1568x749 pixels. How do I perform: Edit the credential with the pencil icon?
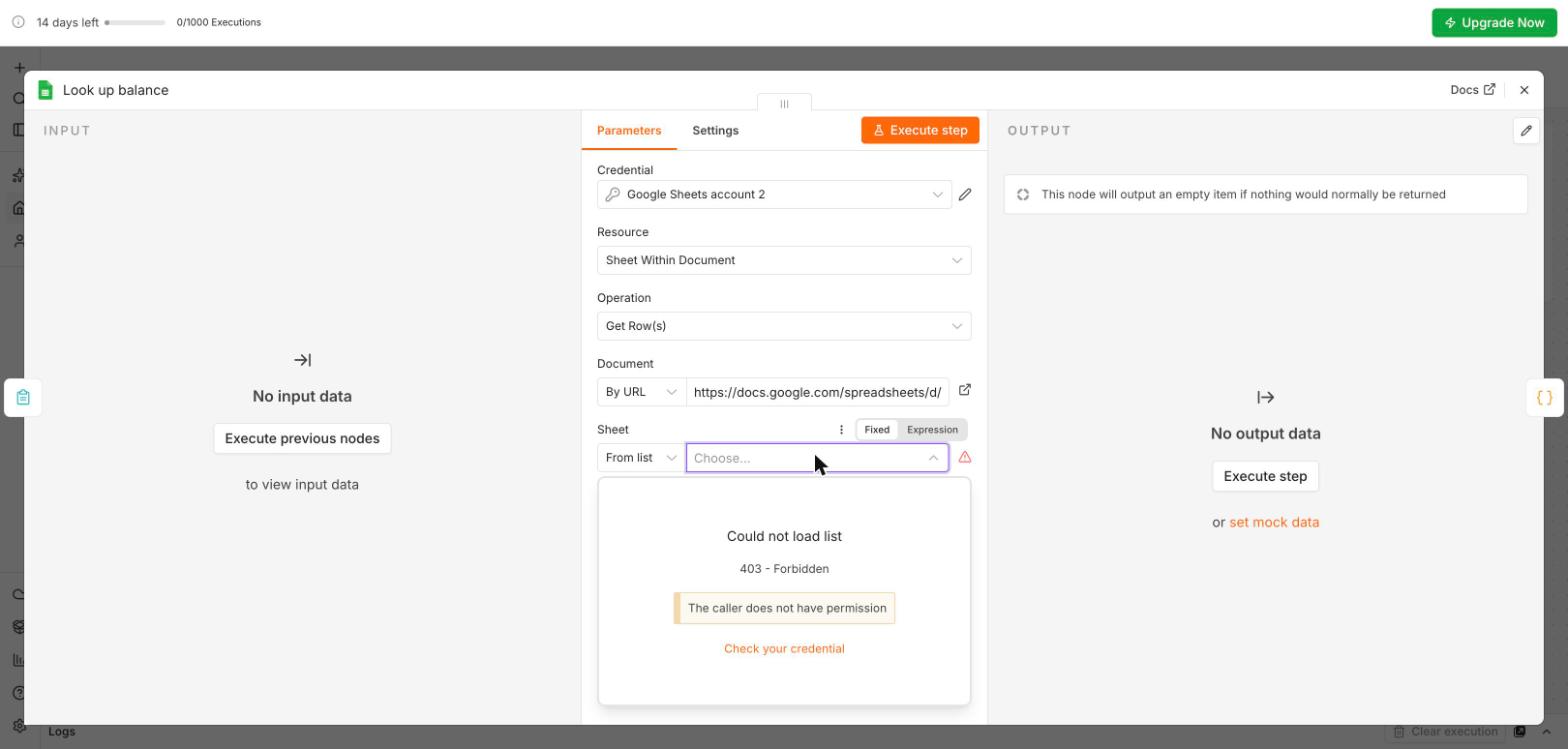point(965,195)
